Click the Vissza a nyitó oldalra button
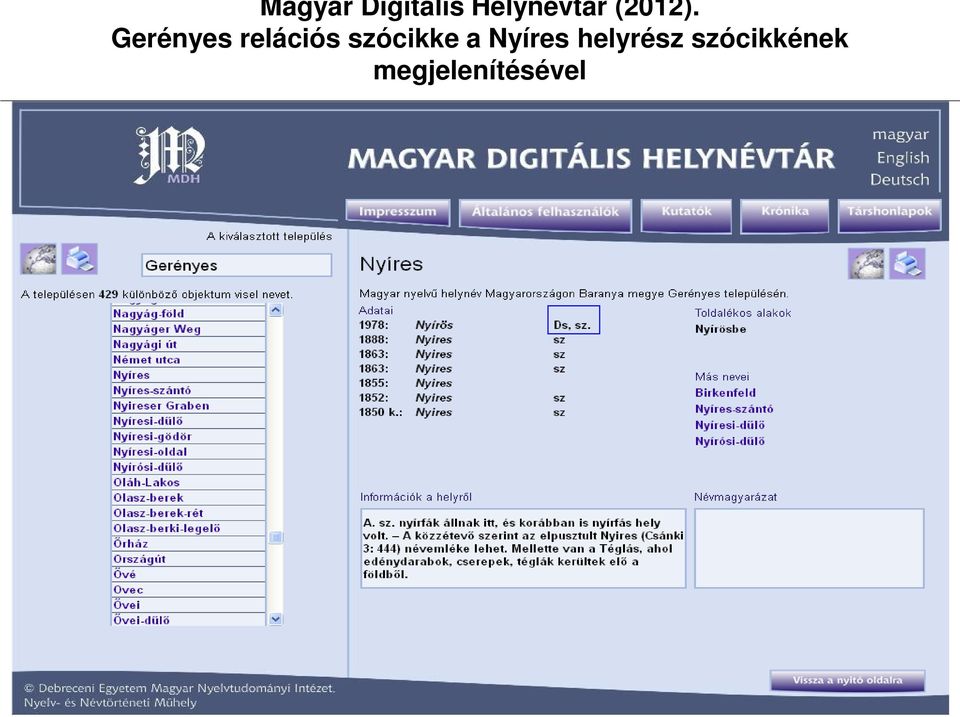This screenshot has width=960, height=717. [x=847, y=680]
